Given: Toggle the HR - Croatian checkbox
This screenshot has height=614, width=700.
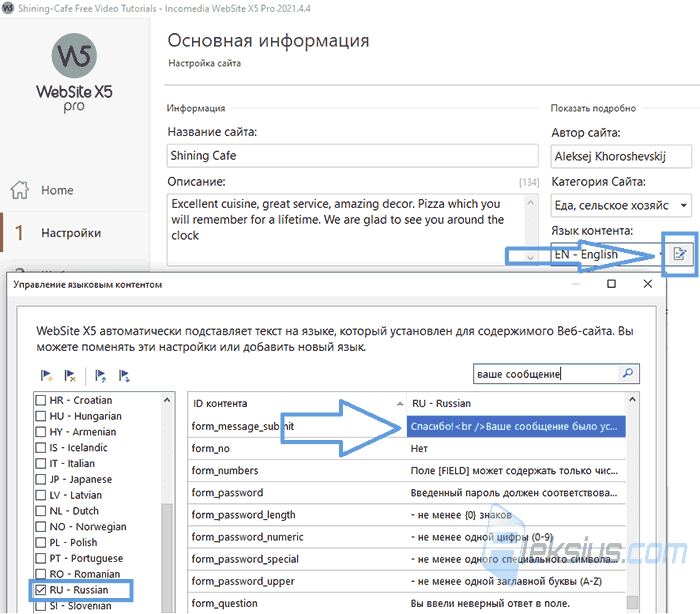Looking at the screenshot, I should 41,400.
